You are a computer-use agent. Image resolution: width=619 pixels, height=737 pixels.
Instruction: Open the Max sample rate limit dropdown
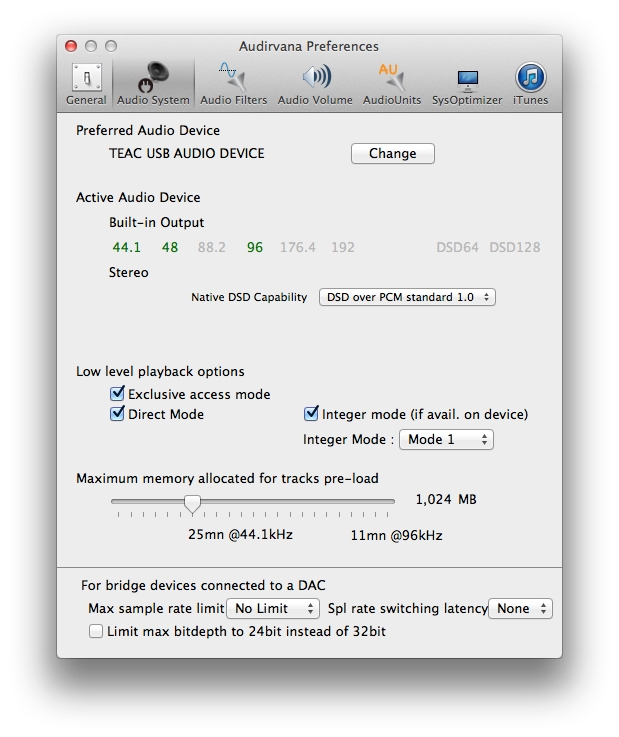(x=273, y=609)
